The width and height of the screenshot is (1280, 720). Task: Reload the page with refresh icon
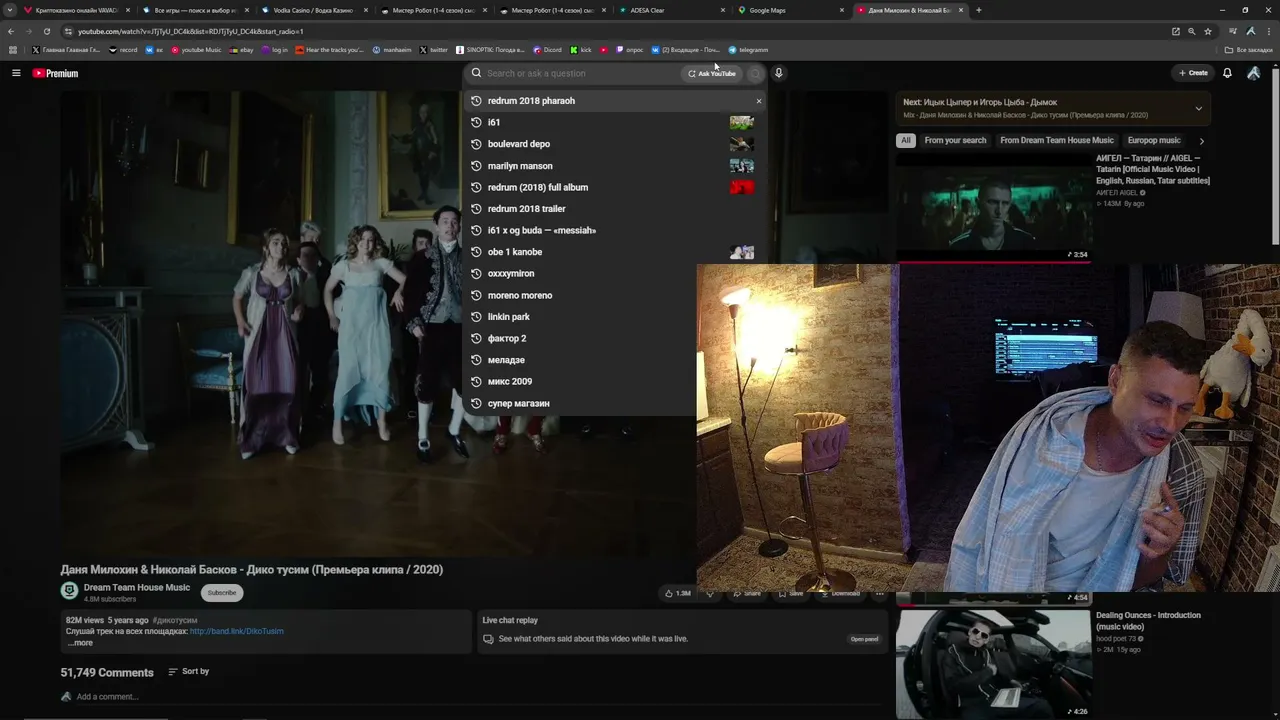(46, 31)
